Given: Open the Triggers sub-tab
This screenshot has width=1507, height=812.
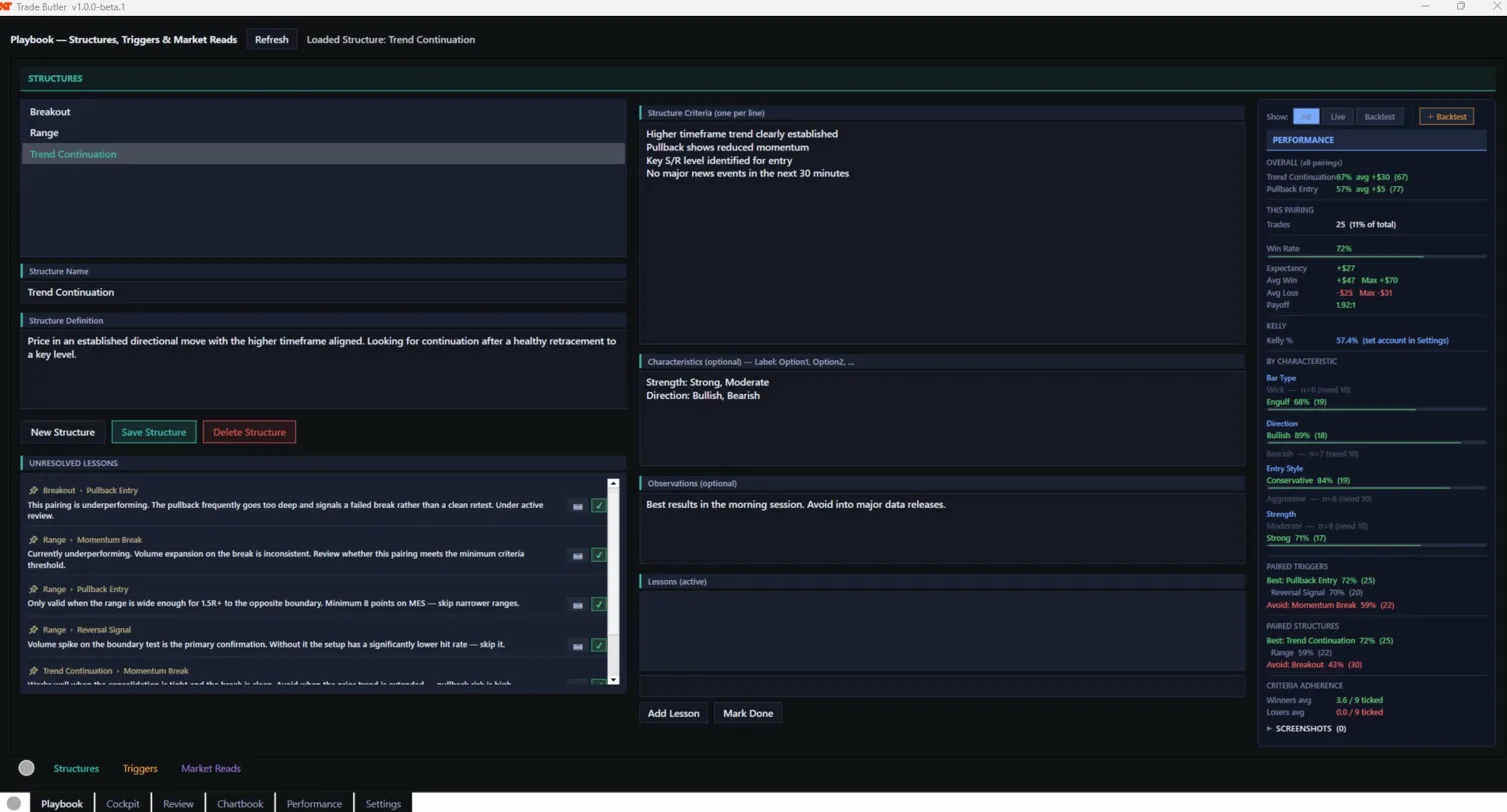Looking at the screenshot, I should pos(140,768).
